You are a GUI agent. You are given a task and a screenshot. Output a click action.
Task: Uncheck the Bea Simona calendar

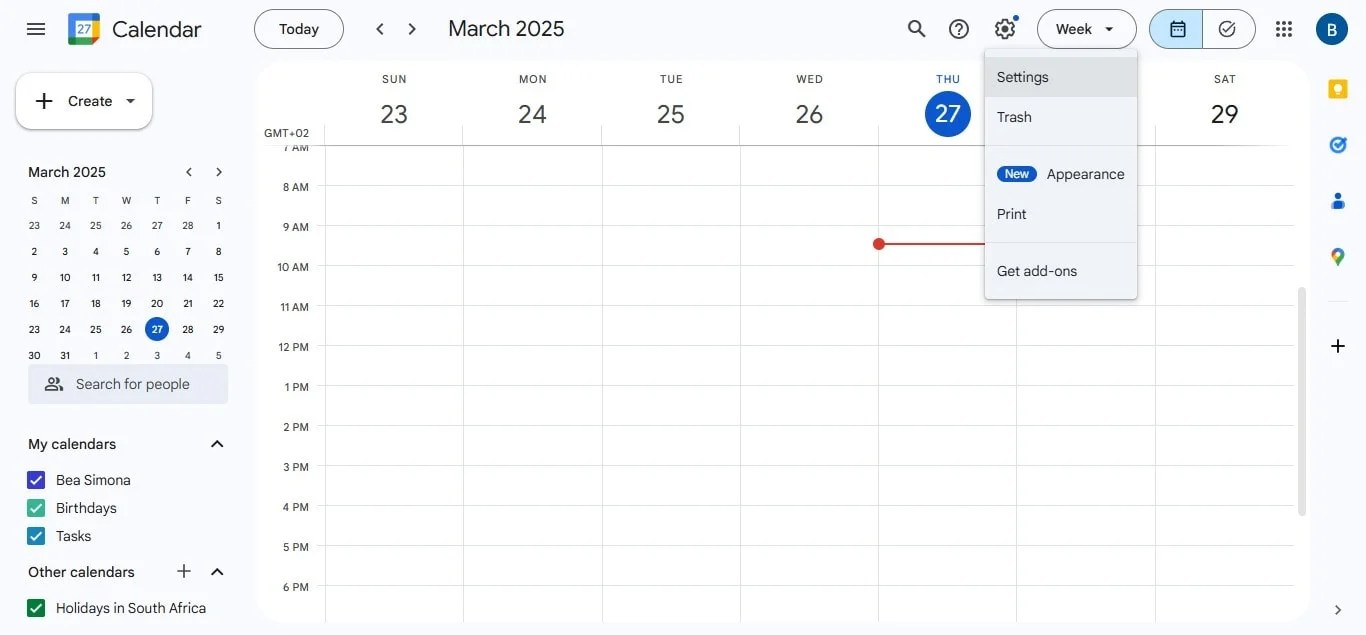(37, 480)
